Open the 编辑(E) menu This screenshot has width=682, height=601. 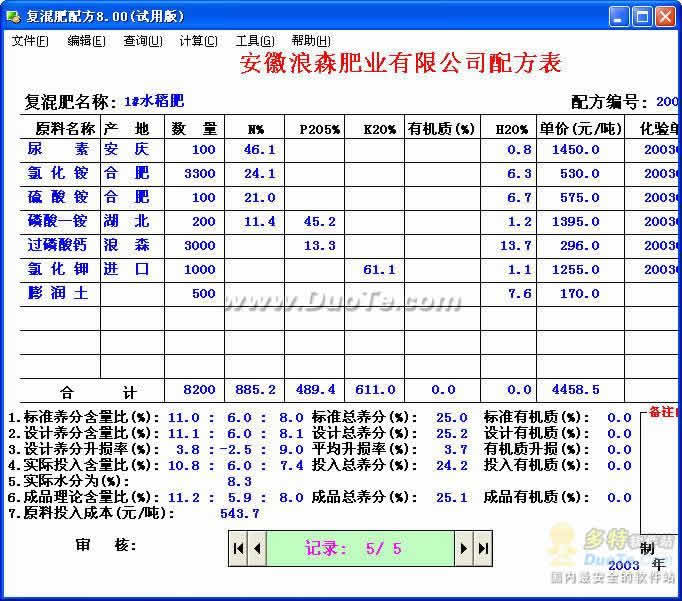pyautogui.click(x=86, y=41)
